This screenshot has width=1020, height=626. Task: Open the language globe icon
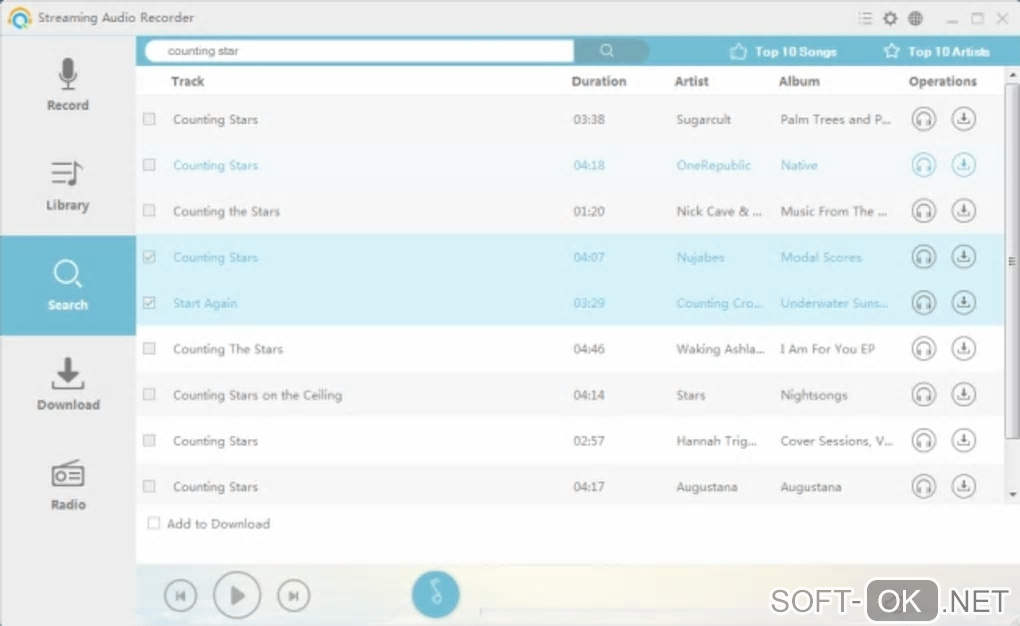point(915,18)
